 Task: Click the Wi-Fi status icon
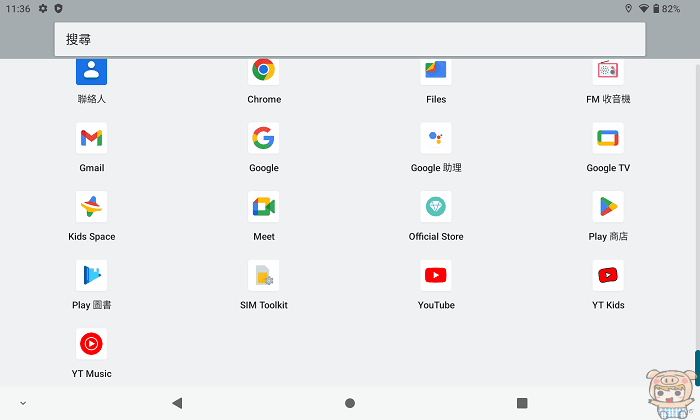[644, 8]
